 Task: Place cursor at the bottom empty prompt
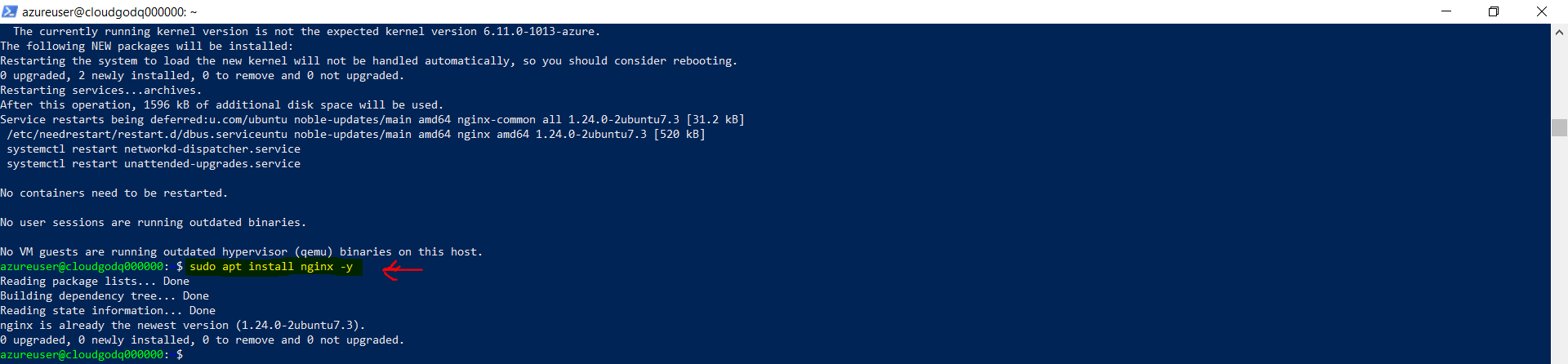[189, 355]
